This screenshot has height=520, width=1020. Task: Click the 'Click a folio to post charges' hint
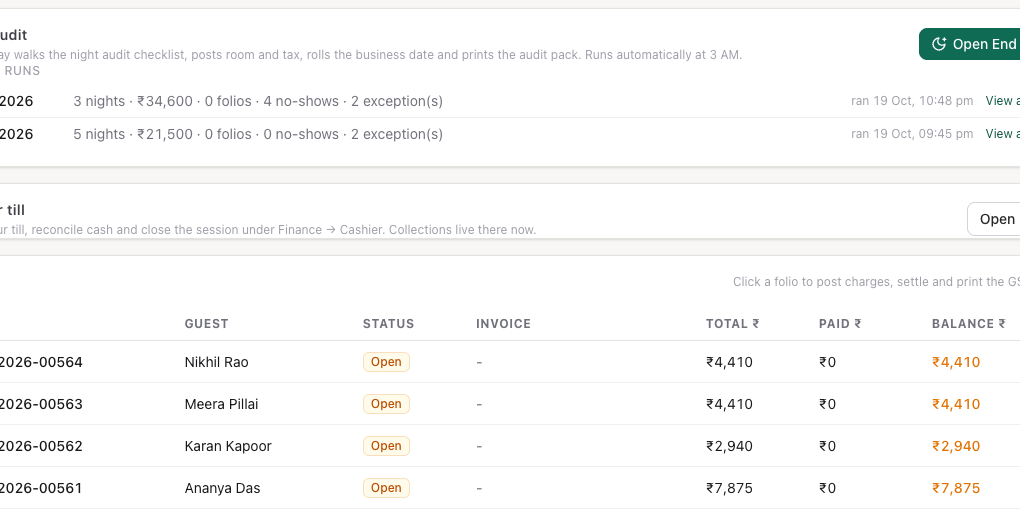(876, 282)
